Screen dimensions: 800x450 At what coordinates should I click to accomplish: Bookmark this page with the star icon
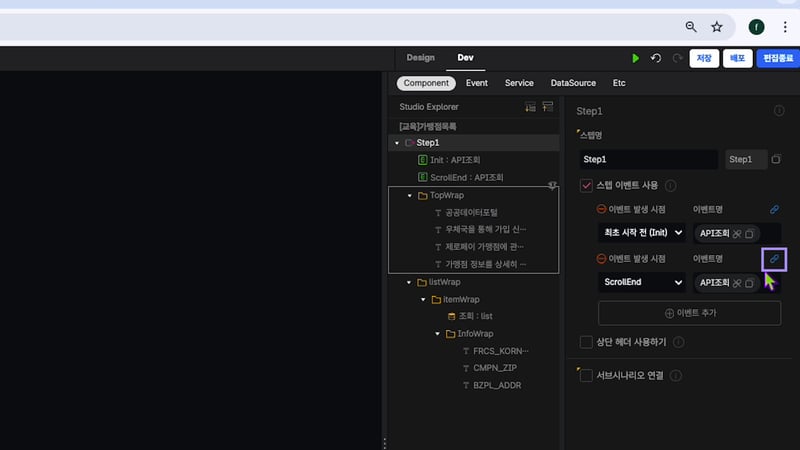717,27
